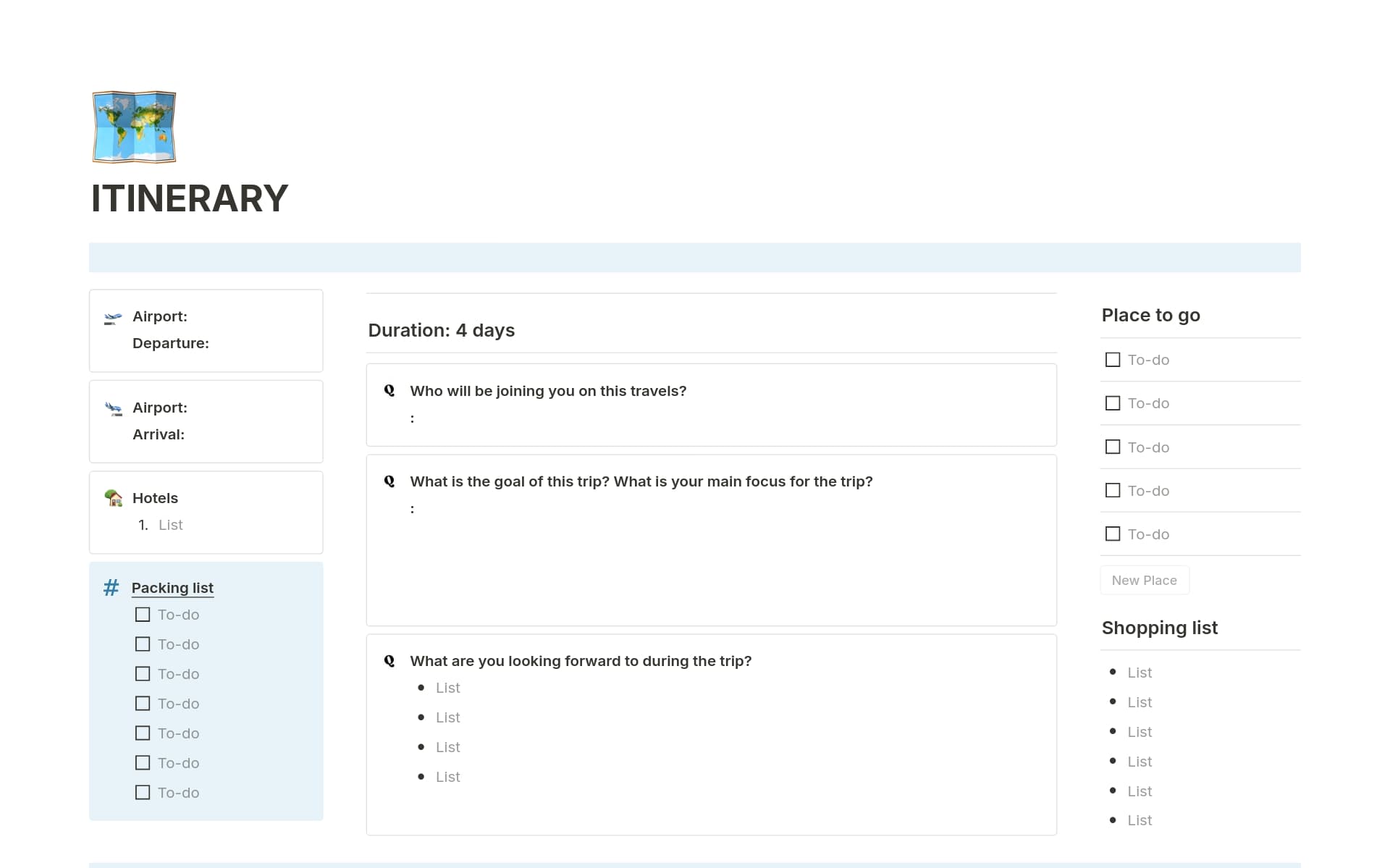Select the departure airplane icon
The width and height of the screenshot is (1390, 868).
[x=111, y=316]
